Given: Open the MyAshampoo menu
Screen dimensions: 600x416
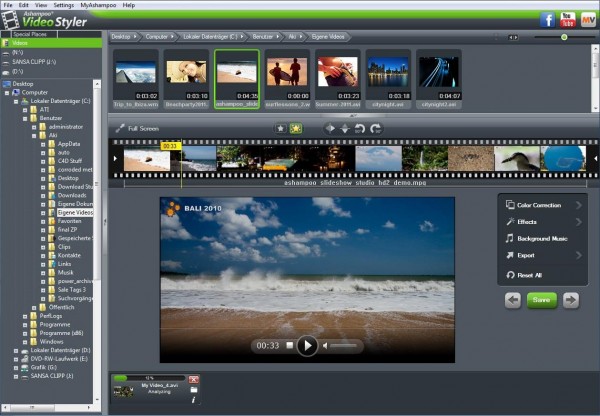Looking at the screenshot, I should click(98, 5).
